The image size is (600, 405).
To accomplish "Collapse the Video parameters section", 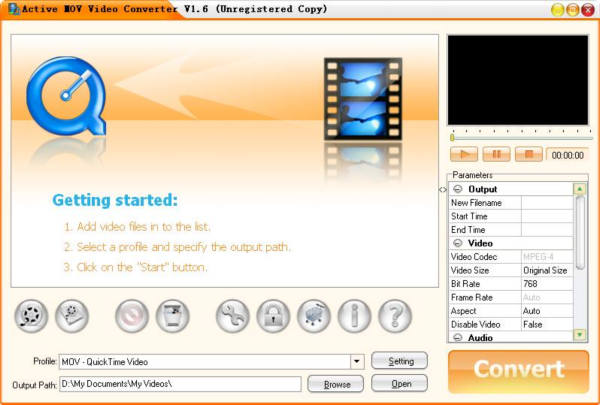I will (x=458, y=243).
